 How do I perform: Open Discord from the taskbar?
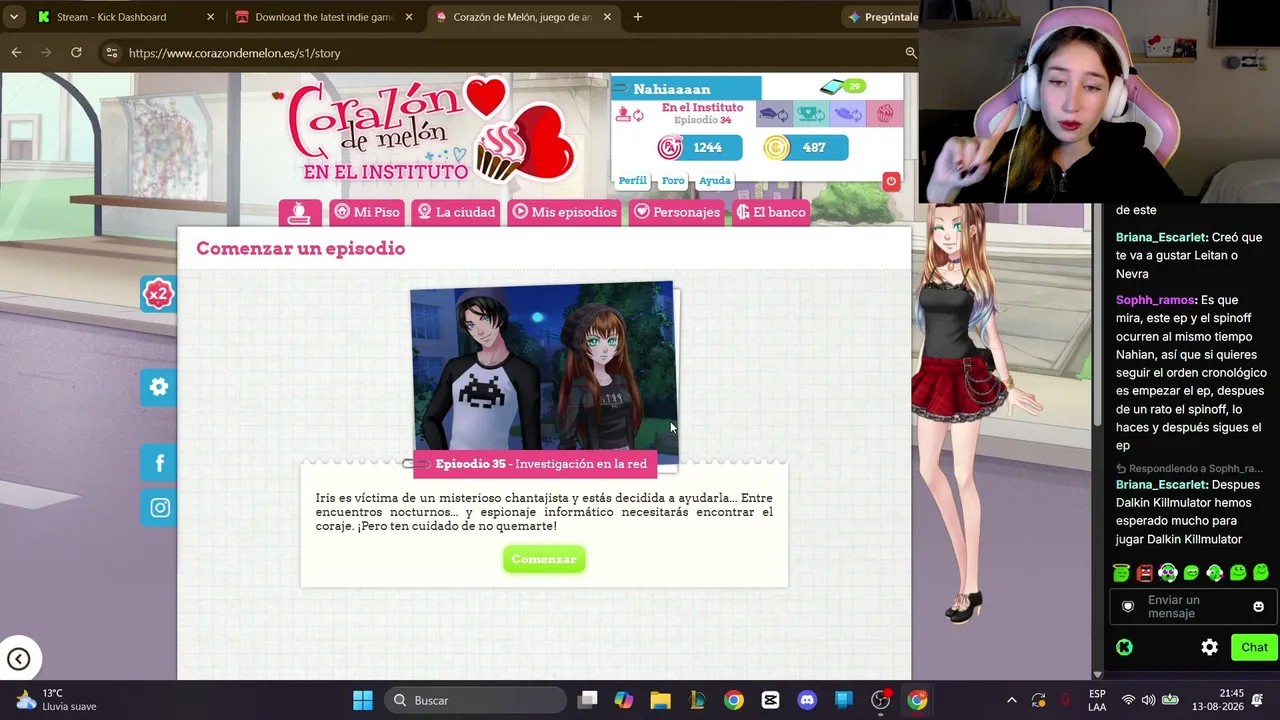(x=807, y=700)
